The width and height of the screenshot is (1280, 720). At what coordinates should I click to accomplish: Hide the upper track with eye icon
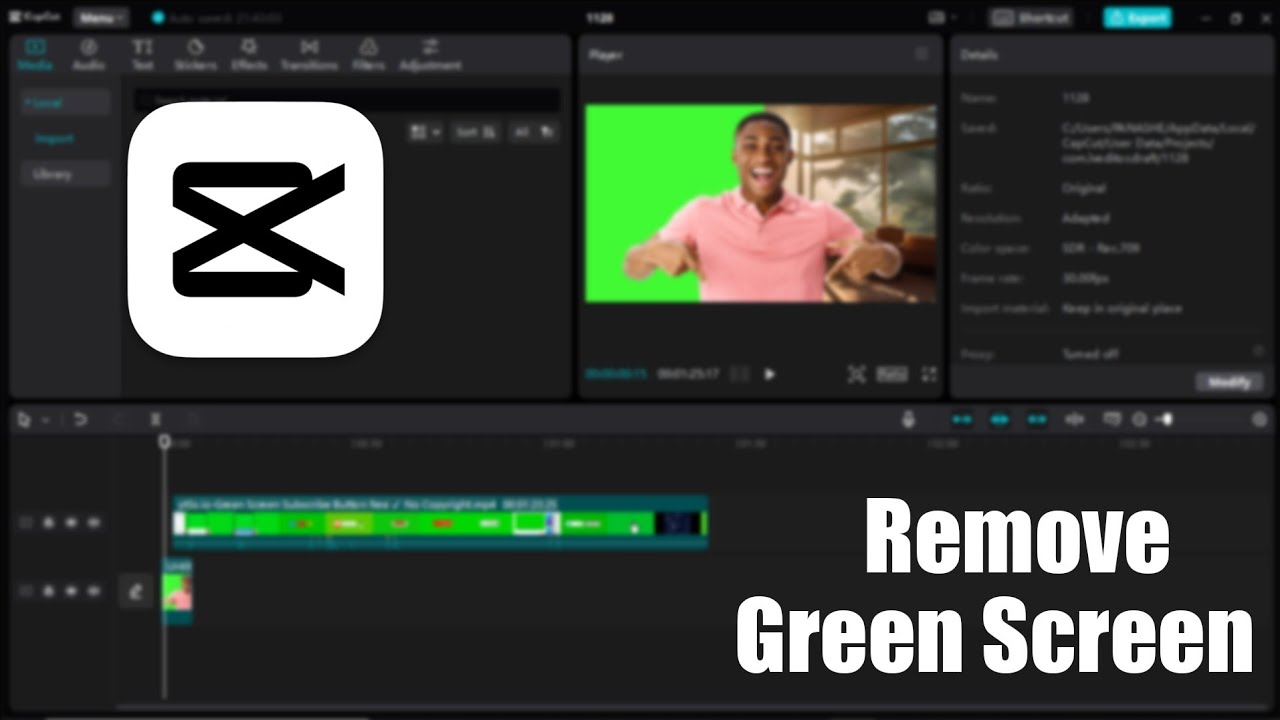71,523
